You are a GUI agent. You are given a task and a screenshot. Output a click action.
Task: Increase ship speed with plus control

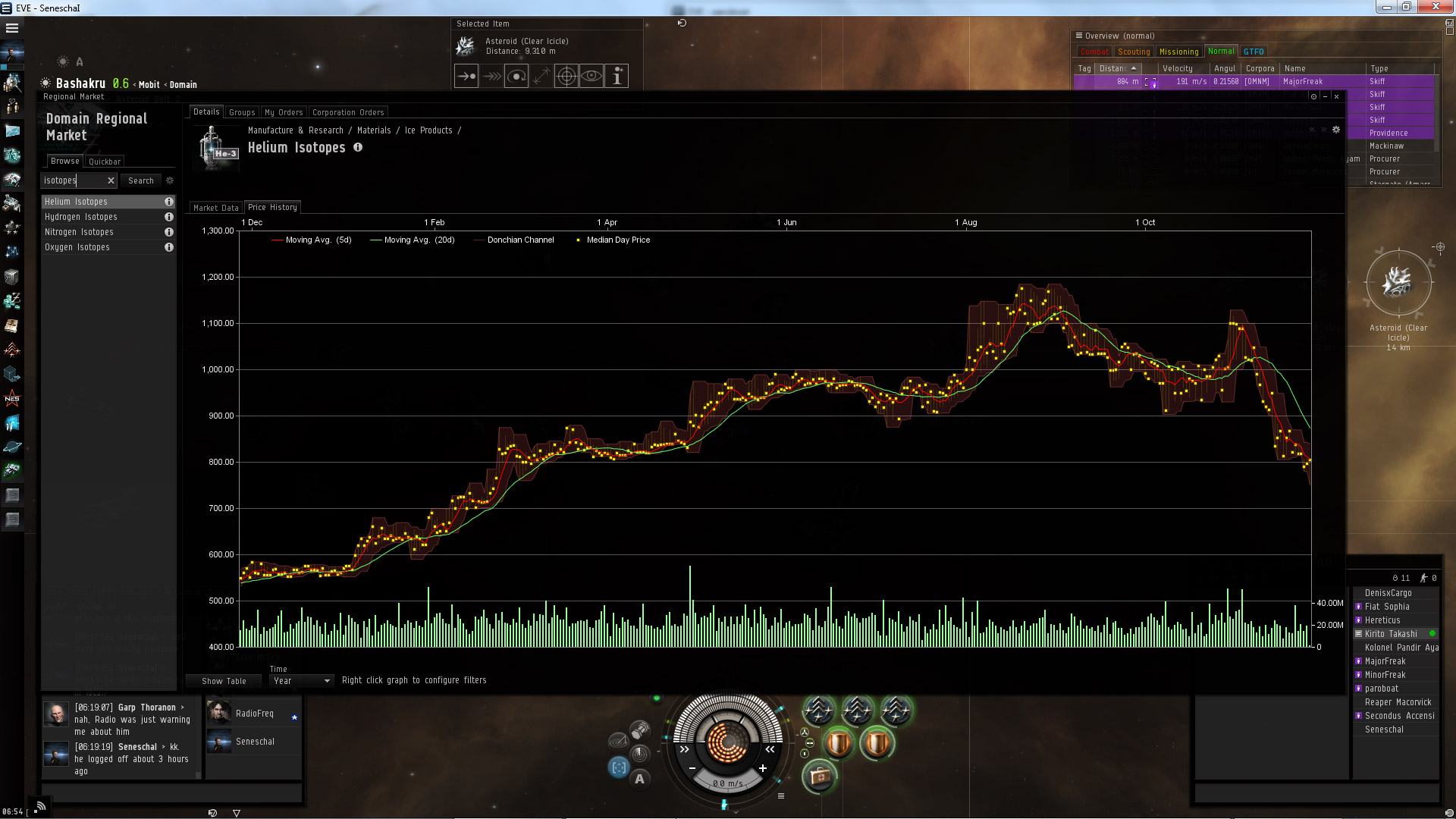[x=763, y=768]
